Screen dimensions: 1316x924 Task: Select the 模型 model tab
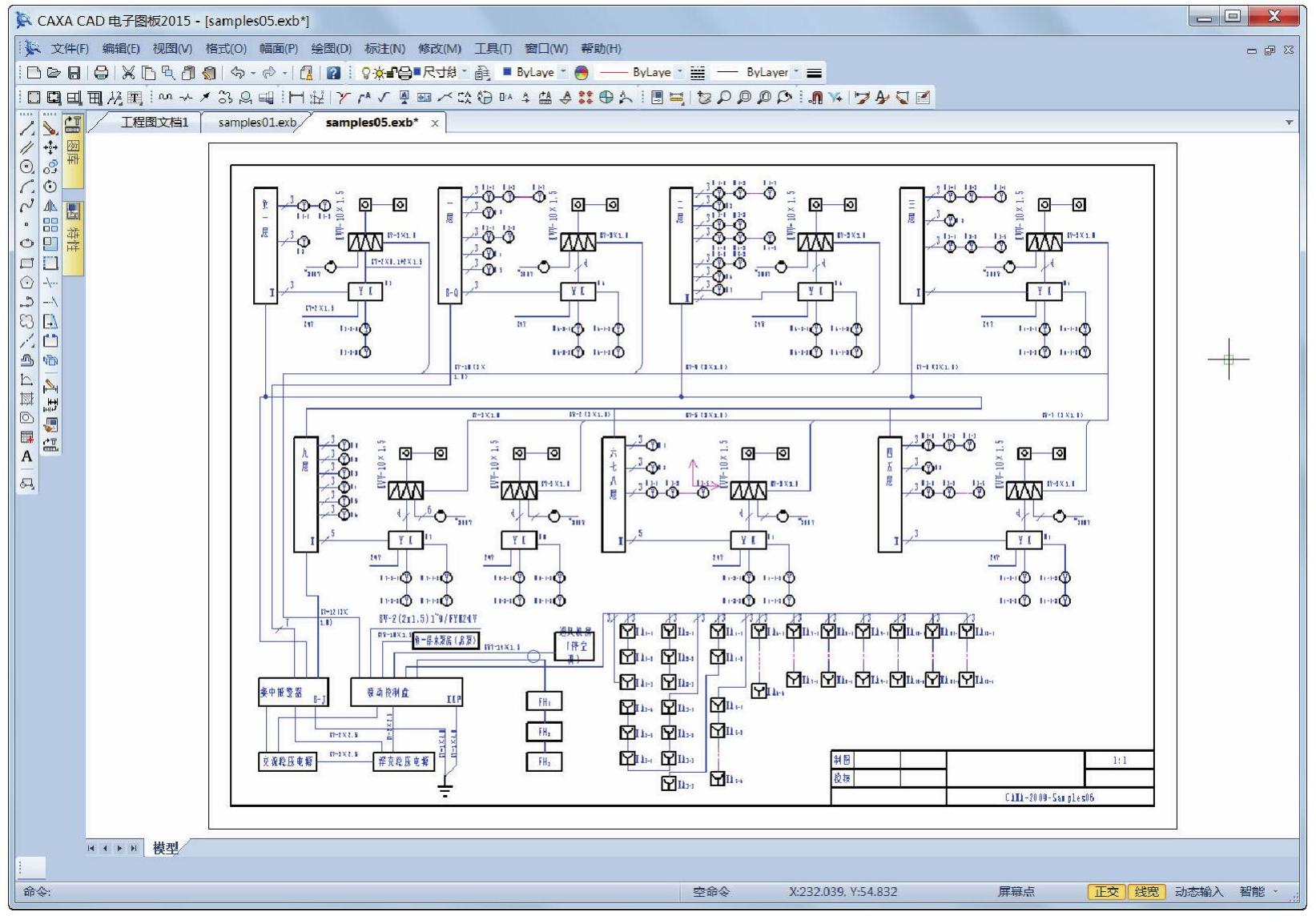coord(166,848)
